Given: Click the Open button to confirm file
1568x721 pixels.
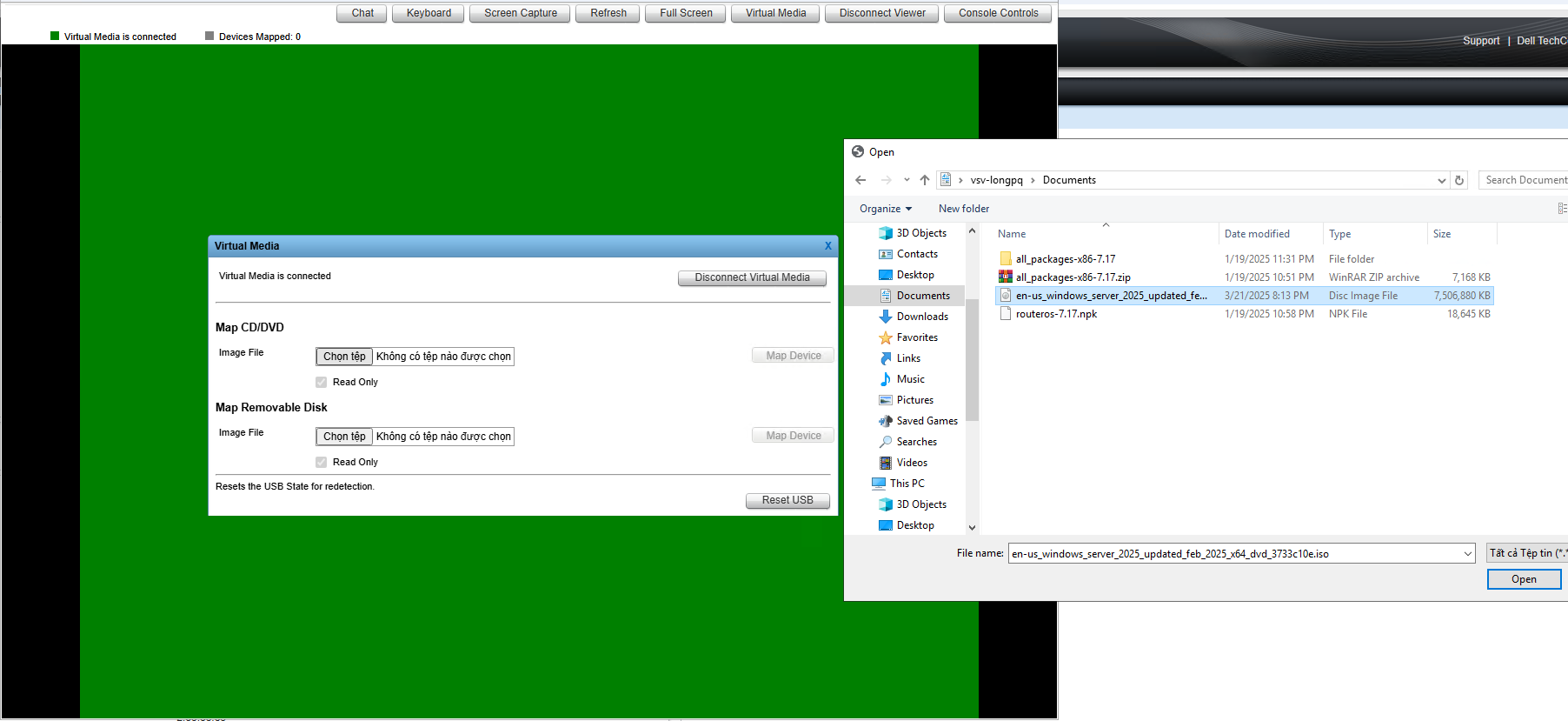Looking at the screenshot, I should 1523,579.
